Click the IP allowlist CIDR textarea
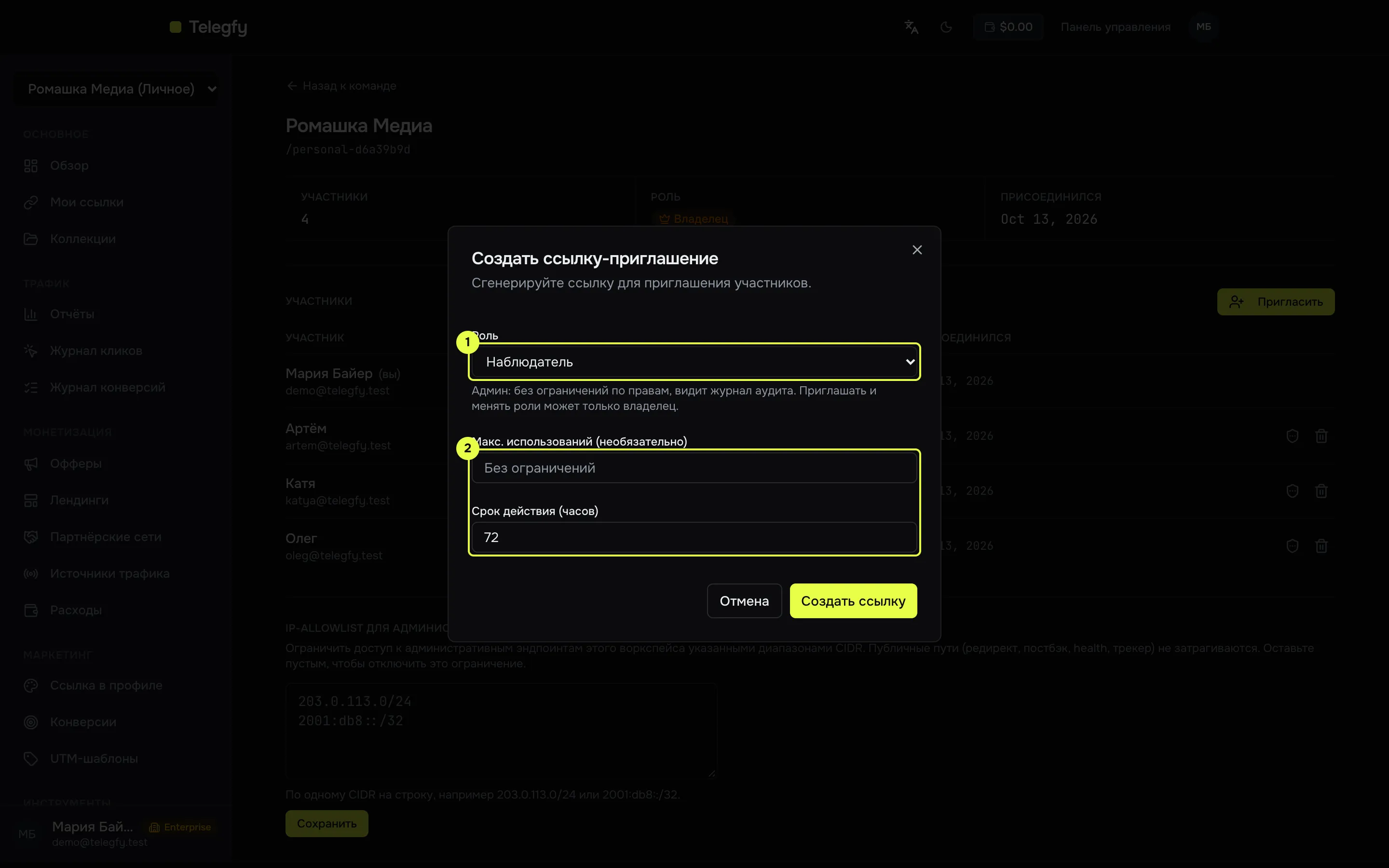The width and height of the screenshot is (1389, 868). coord(501,730)
